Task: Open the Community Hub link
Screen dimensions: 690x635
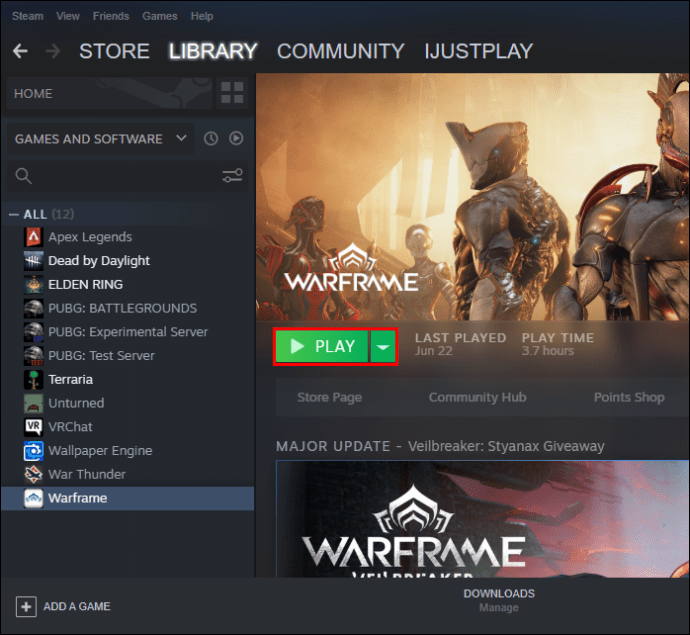Action: pos(477,397)
